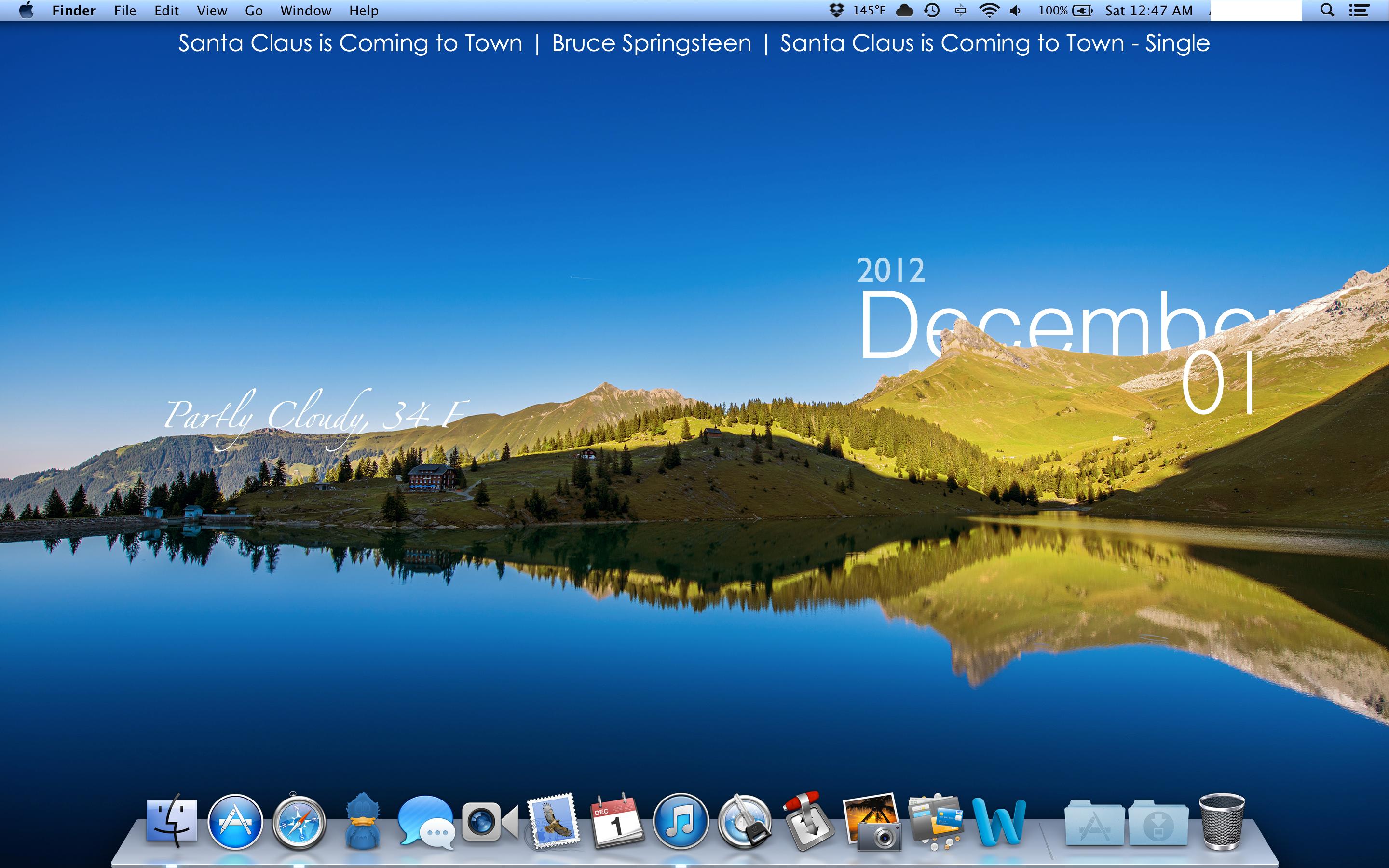1389x868 pixels.
Task: Click the Bruce Springsteen now-playing text
Action: pyautogui.click(x=652, y=43)
